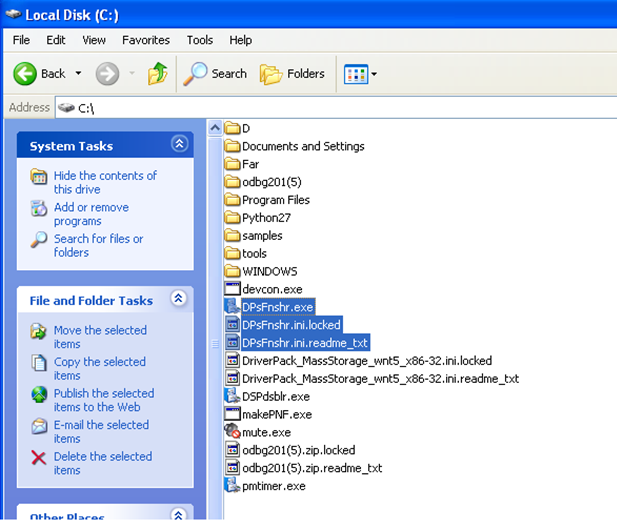
Task: Click the Back navigation arrow icon
Action: [26, 73]
